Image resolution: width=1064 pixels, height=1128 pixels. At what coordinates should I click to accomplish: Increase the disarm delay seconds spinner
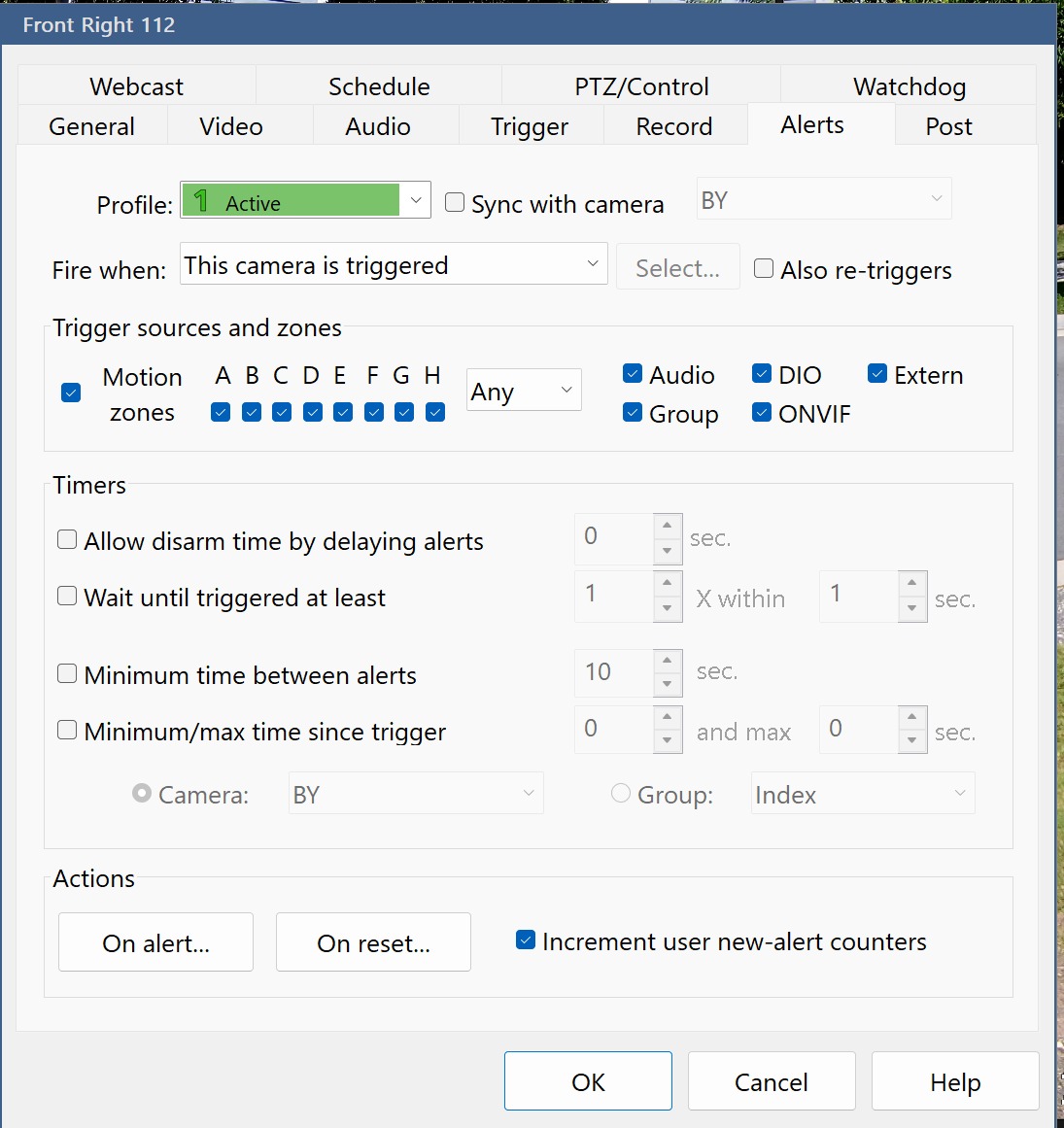pos(667,526)
